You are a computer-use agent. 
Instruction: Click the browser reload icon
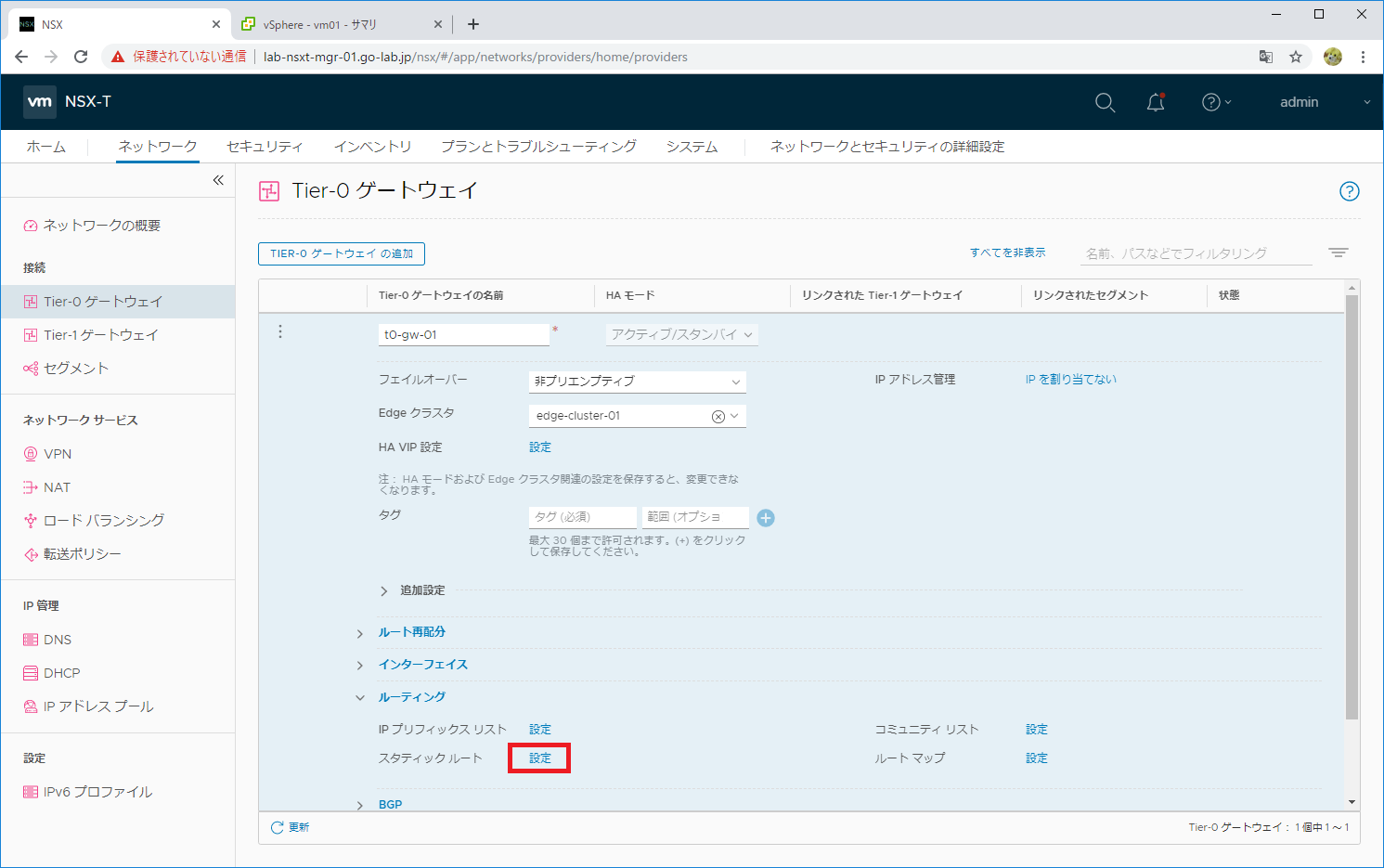point(81,57)
